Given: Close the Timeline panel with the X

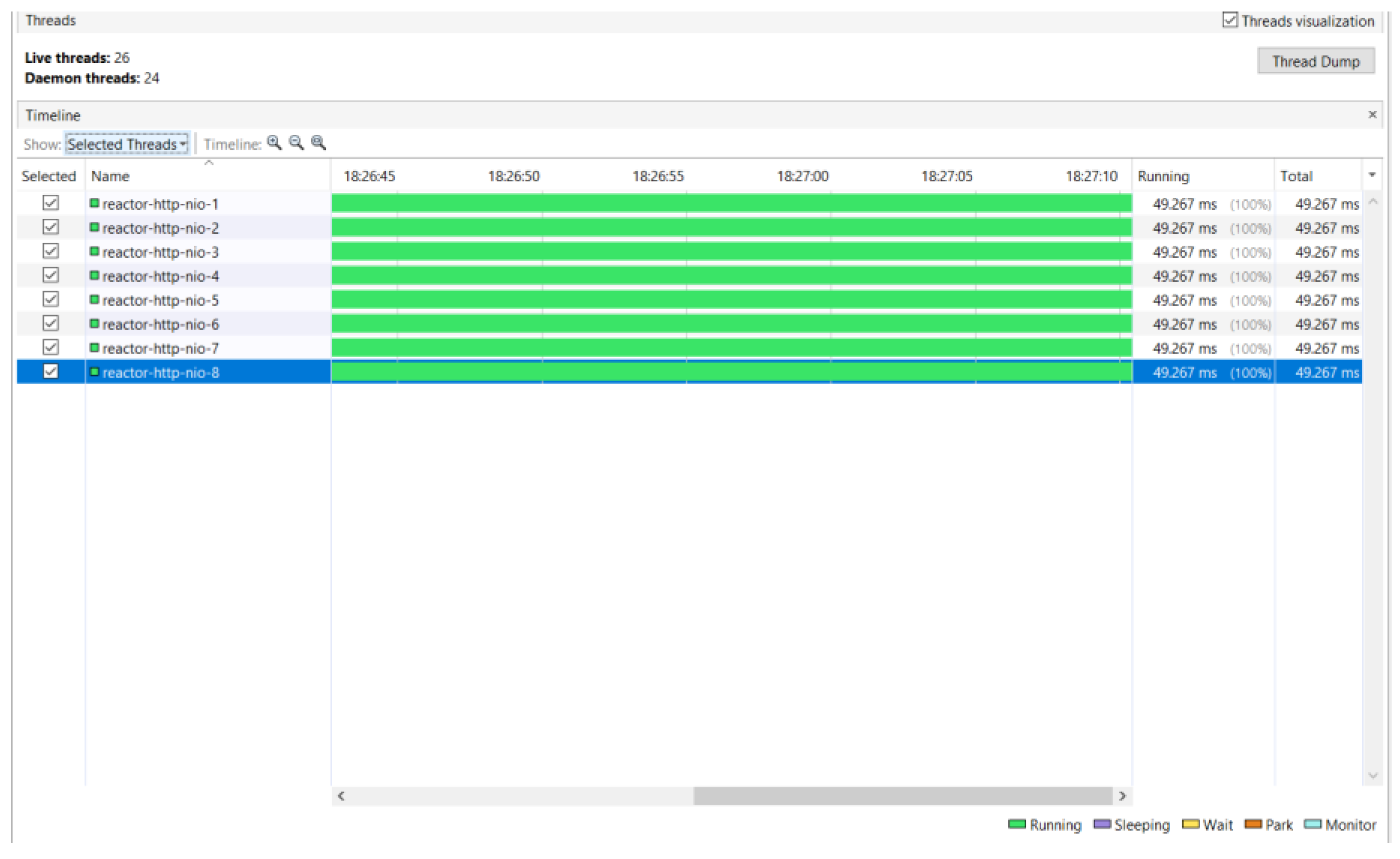Looking at the screenshot, I should (1372, 115).
